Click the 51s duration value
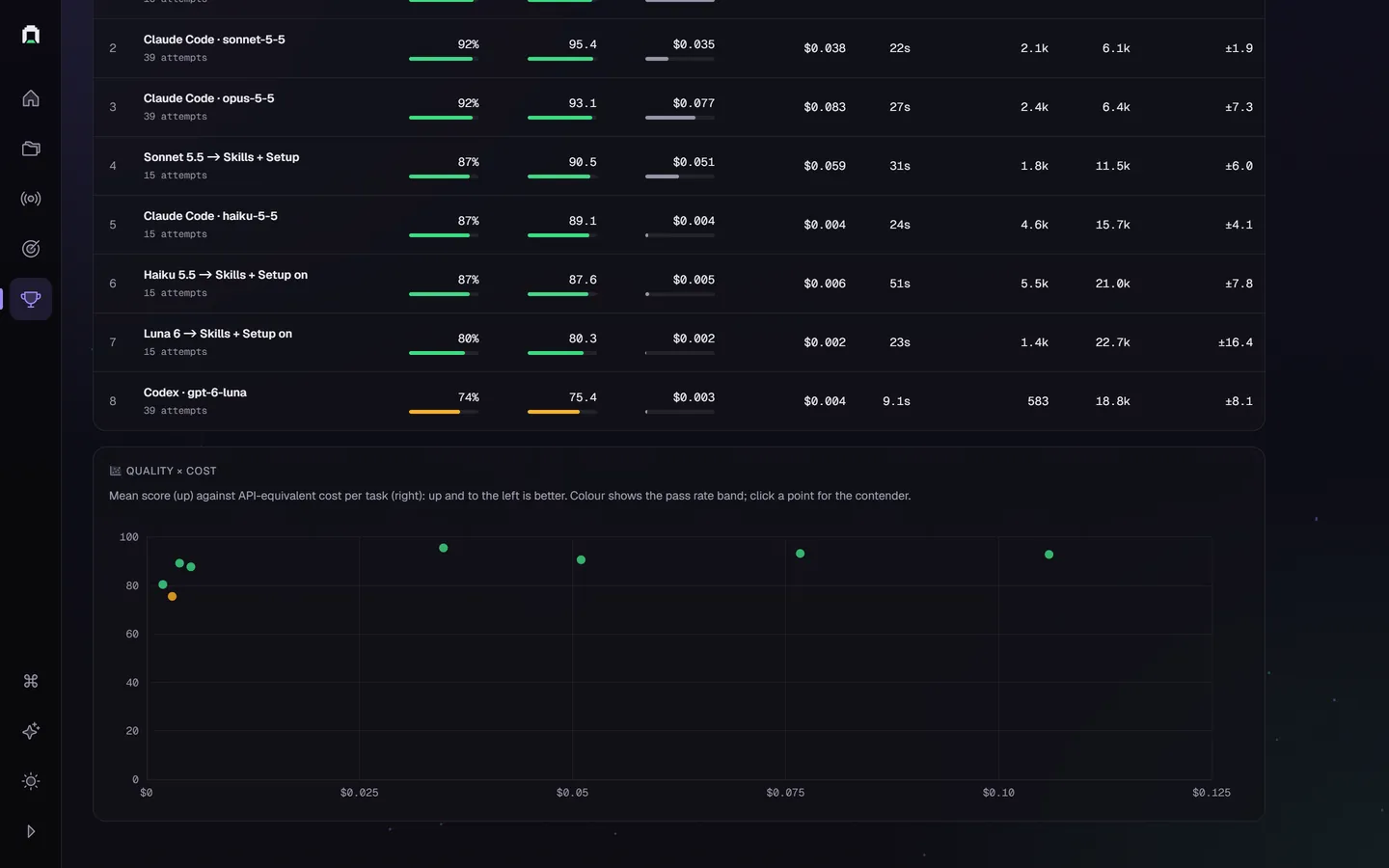The height and width of the screenshot is (868, 1389). [x=900, y=284]
